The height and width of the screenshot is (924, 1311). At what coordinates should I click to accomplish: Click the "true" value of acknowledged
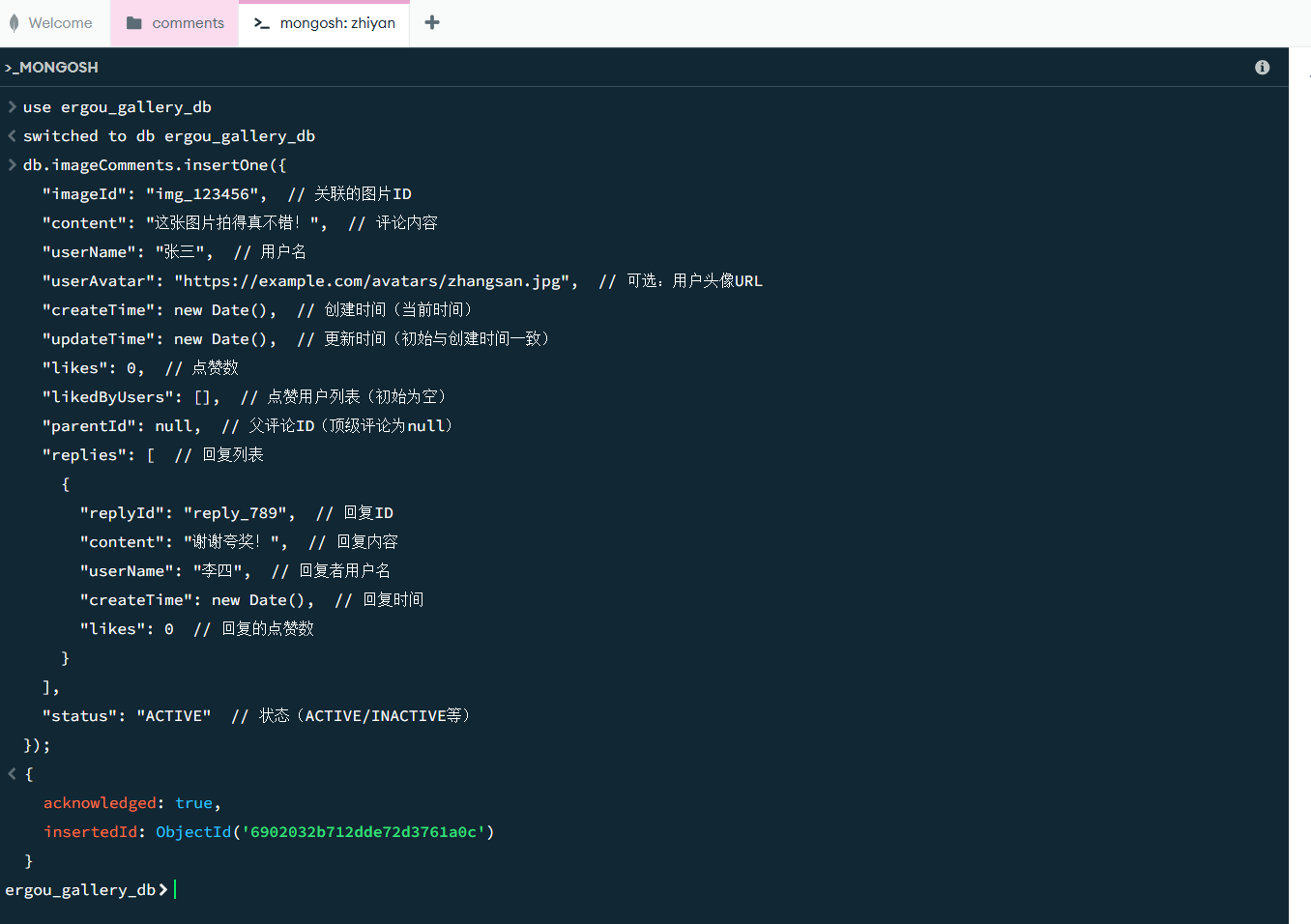coord(193,803)
